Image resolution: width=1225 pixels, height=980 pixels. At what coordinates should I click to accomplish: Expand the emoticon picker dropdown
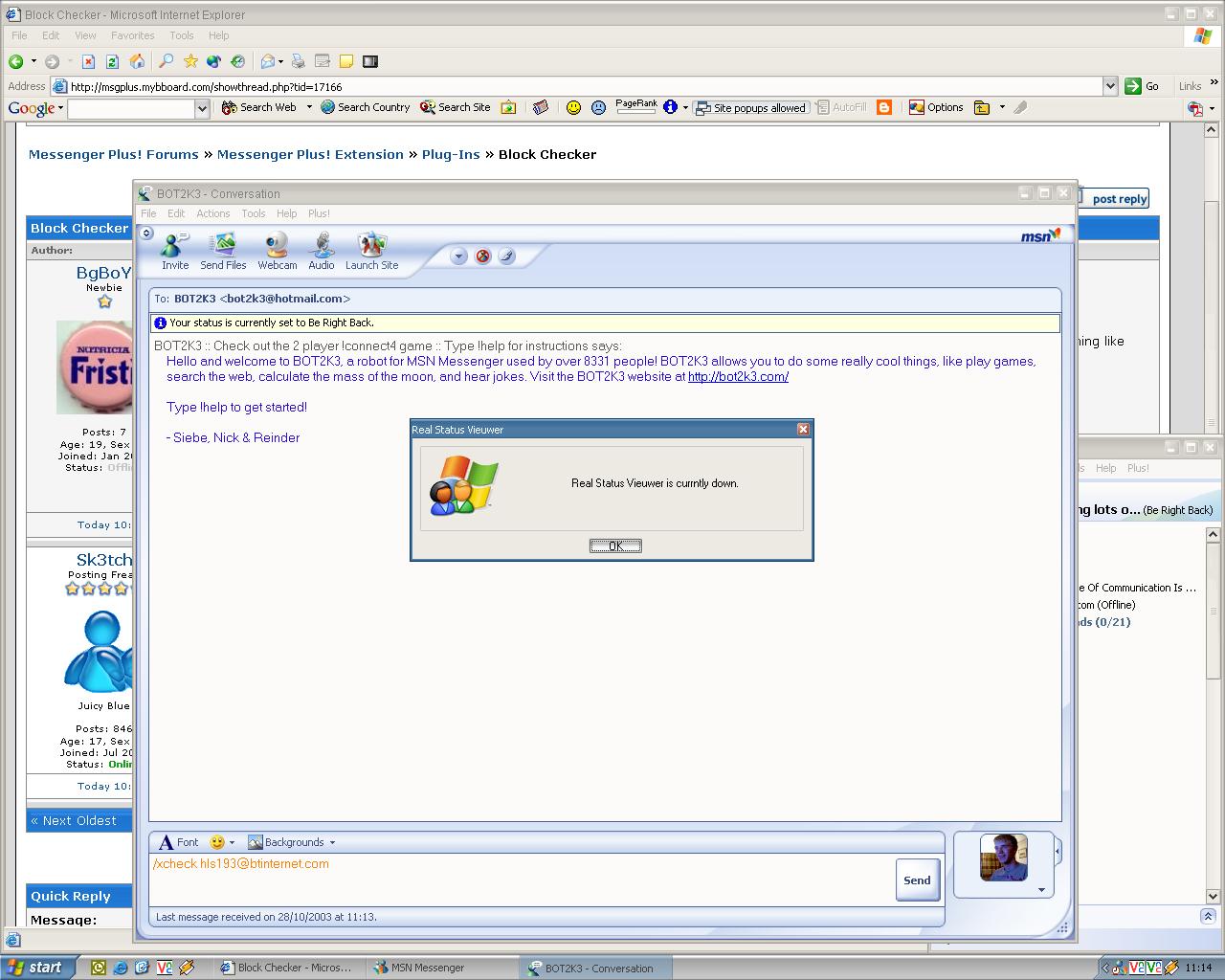(232, 843)
